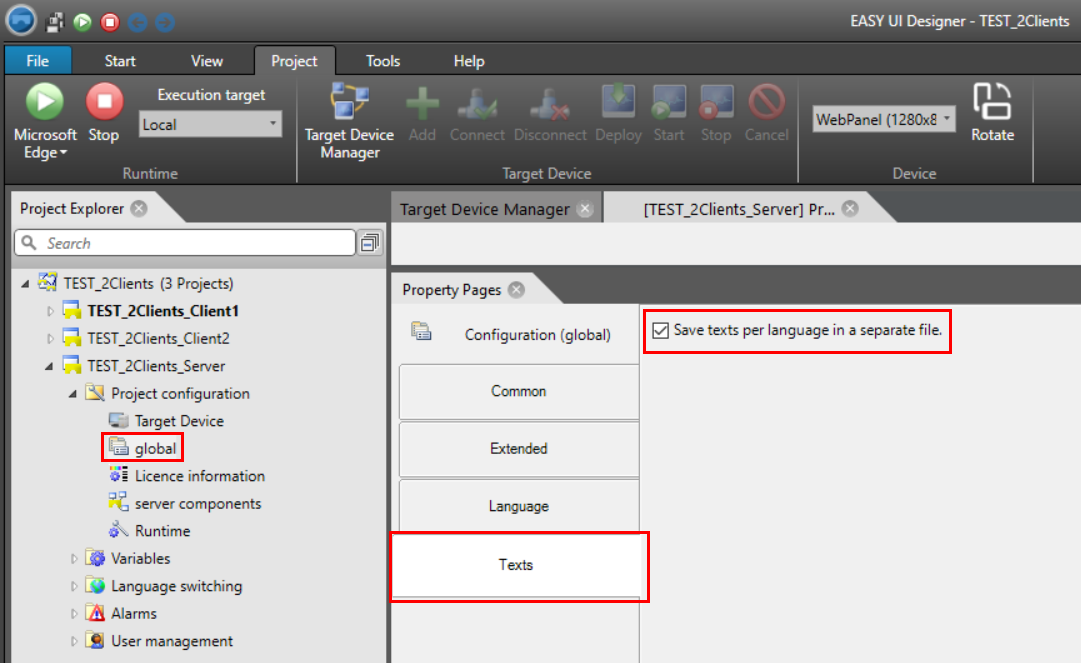Switch to the Target Device Manager tab
1081x663 pixels.
click(x=484, y=209)
